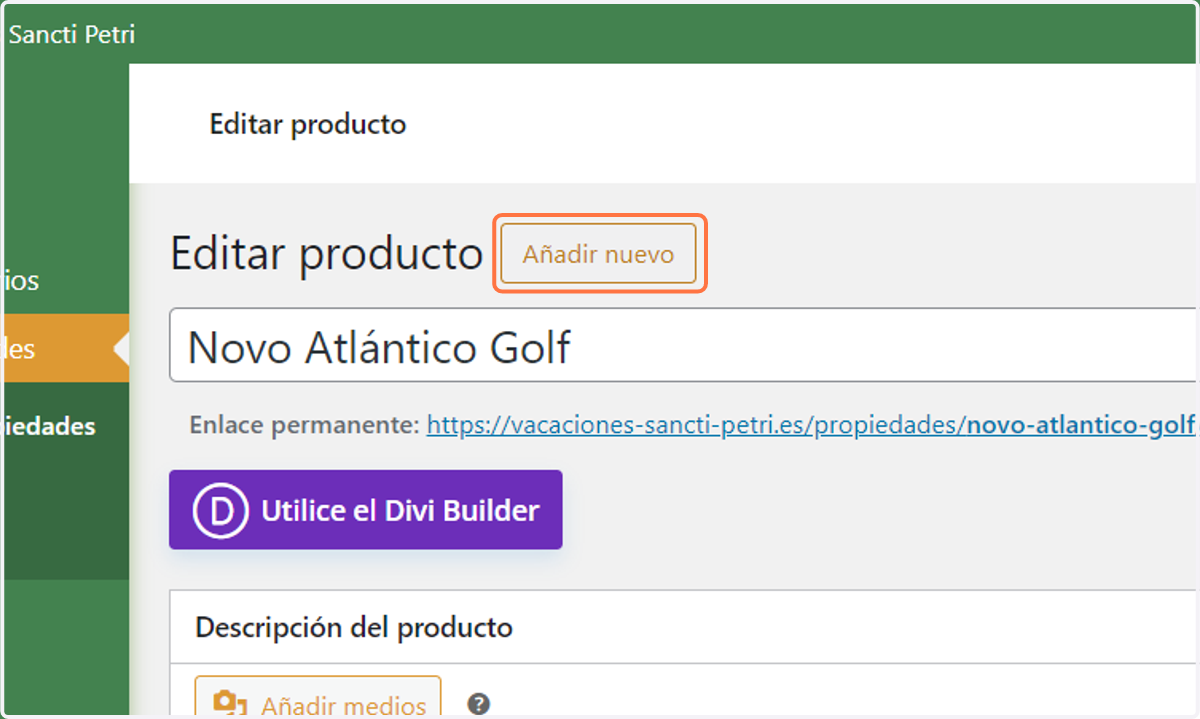Viewport: 1200px width, 719px height.
Task: Launch 'Utilice el Divi Builder' button
Action: (366, 510)
